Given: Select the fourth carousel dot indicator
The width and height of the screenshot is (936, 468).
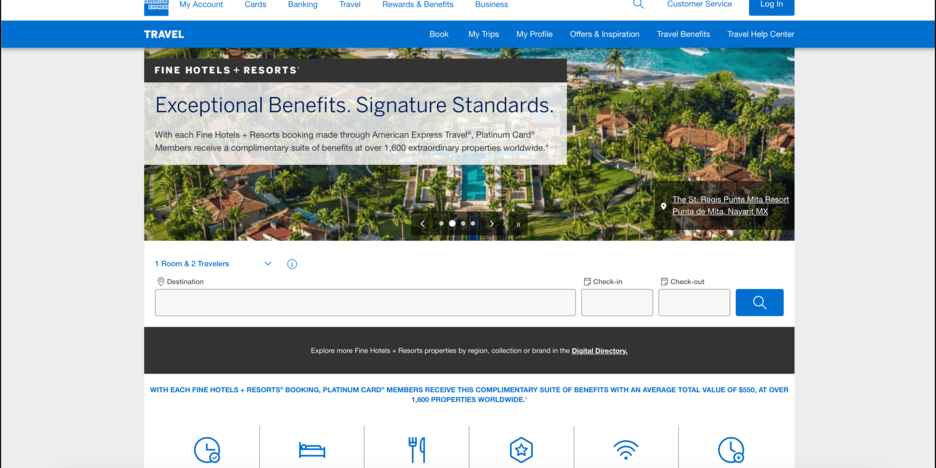Looking at the screenshot, I should click(473, 224).
